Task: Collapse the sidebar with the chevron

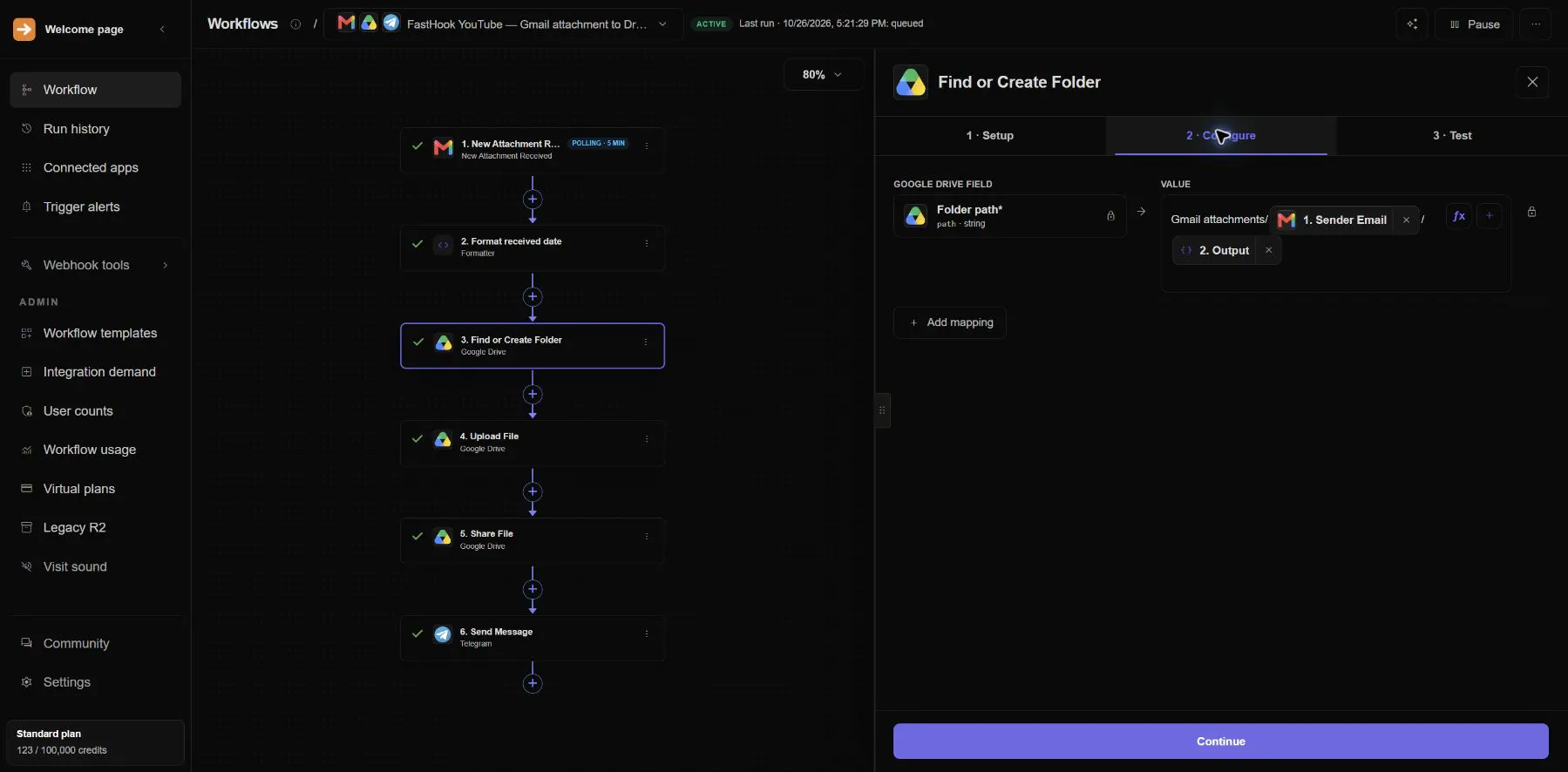Action: (162, 30)
